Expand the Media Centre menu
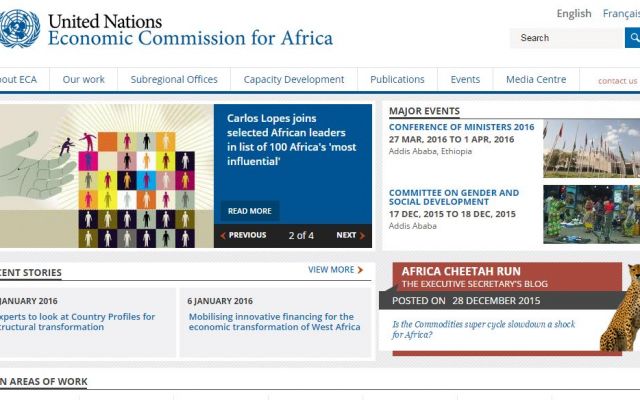 pos(536,79)
